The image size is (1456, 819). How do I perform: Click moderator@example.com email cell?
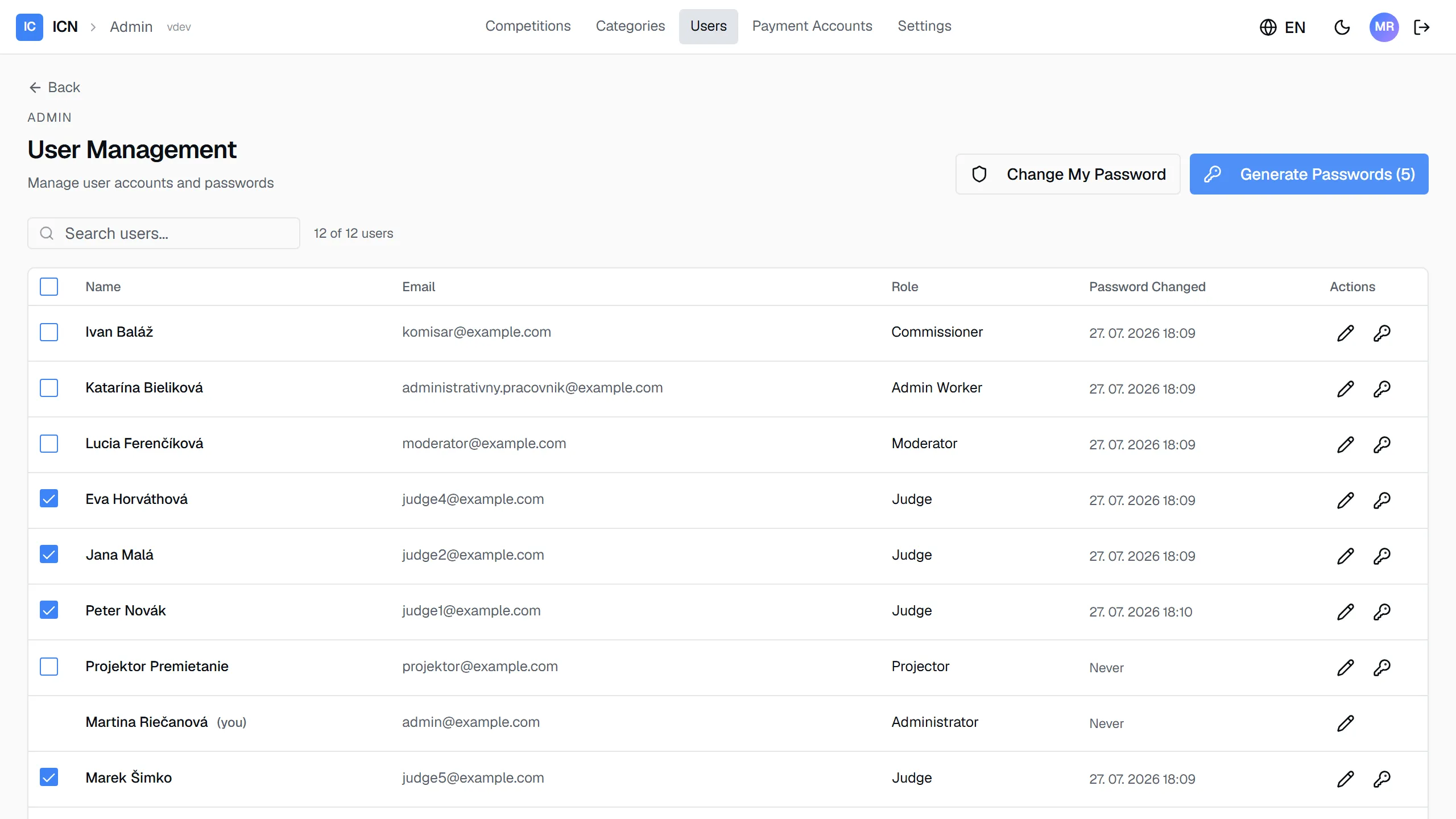click(x=484, y=444)
